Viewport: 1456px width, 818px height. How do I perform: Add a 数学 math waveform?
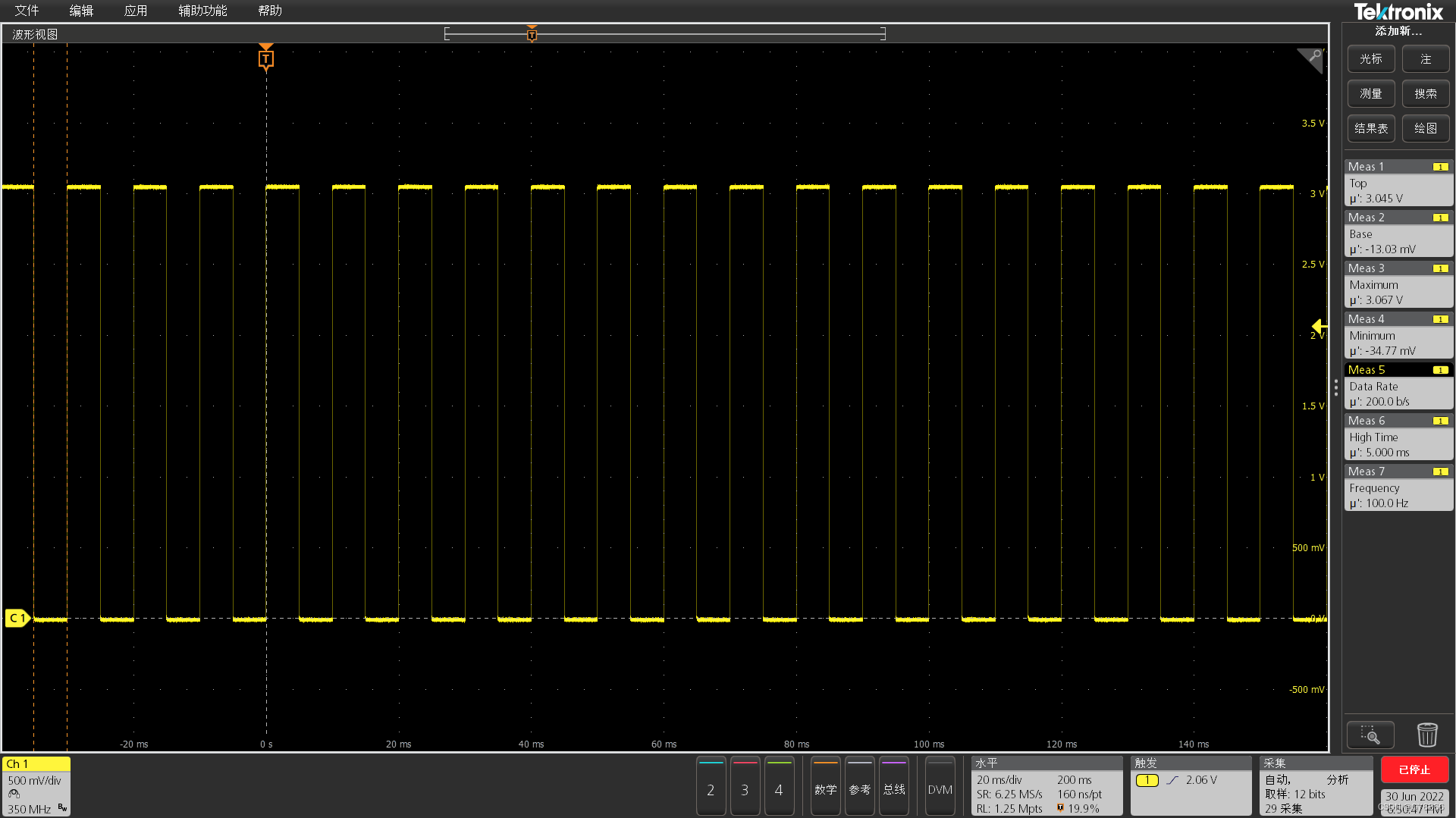coord(825,786)
